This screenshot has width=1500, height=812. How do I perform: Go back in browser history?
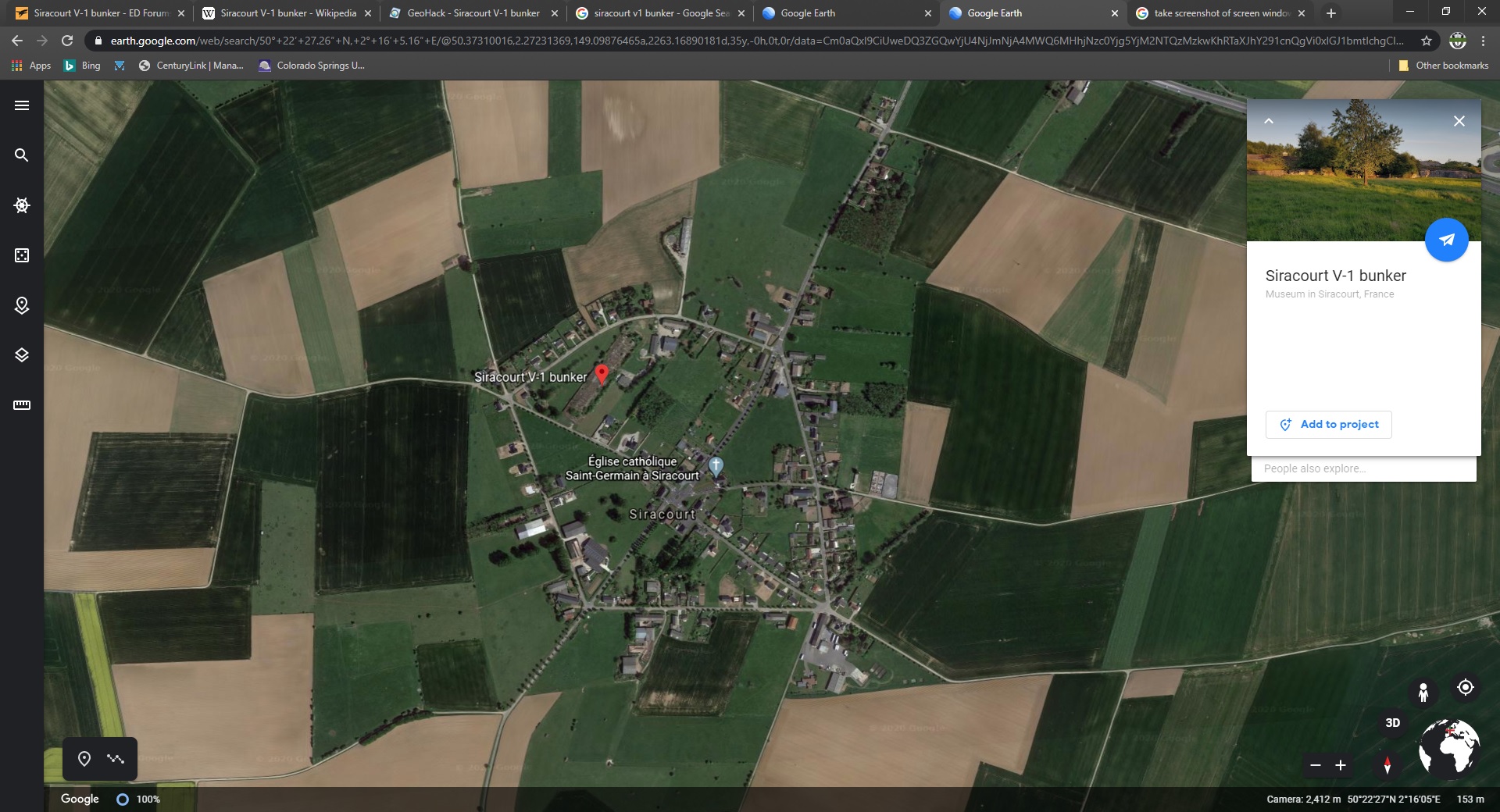click(17, 41)
